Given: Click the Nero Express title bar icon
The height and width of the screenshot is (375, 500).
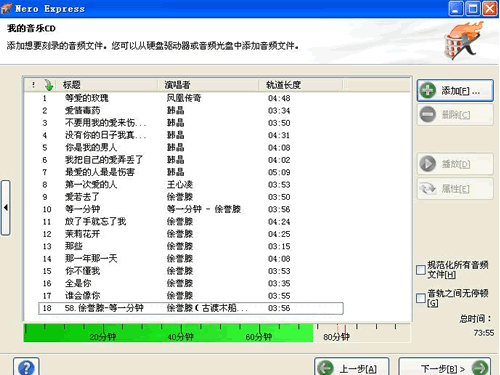Looking at the screenshot, I should click(6, 8).
